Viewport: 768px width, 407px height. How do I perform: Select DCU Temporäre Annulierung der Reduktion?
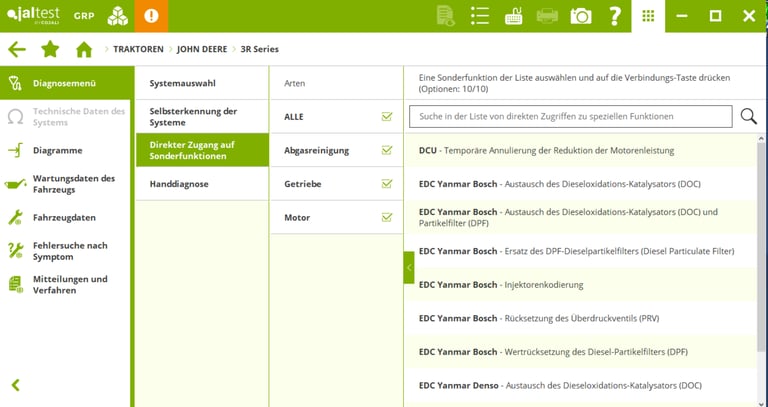click(580, 150)
